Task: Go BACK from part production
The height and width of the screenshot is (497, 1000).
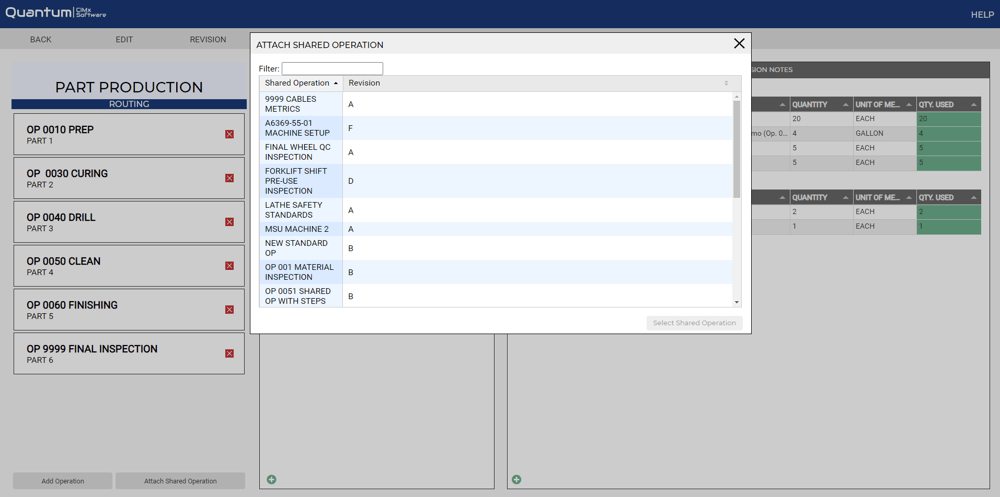Action: tap(41, 39)
